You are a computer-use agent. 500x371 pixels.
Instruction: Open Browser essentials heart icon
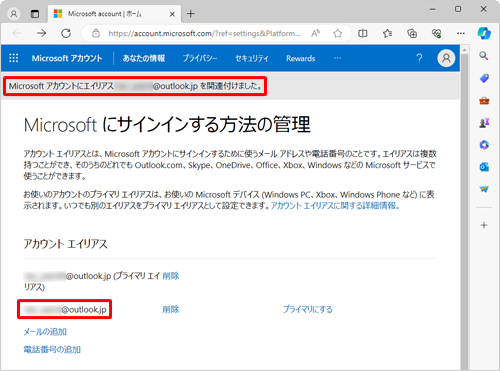coord(436,33)
